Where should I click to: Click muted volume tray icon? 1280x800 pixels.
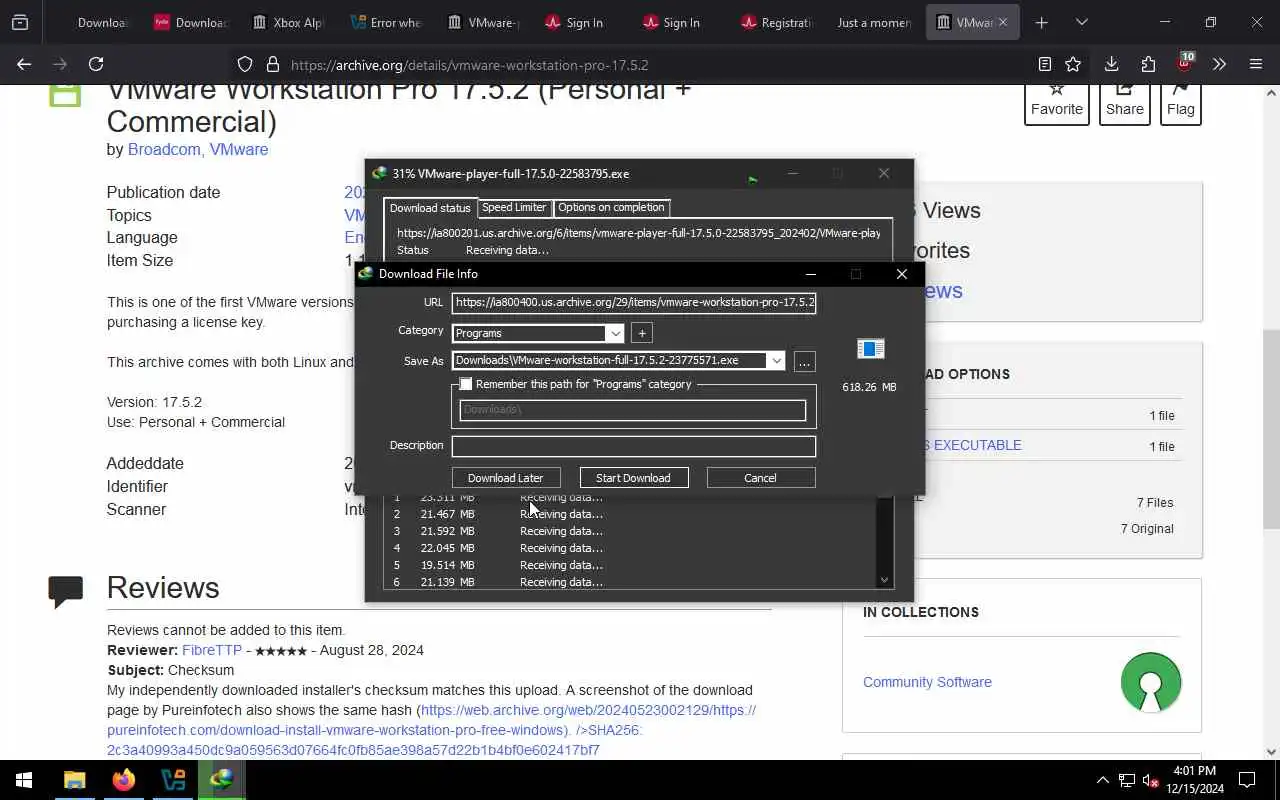pos(1151,780)
